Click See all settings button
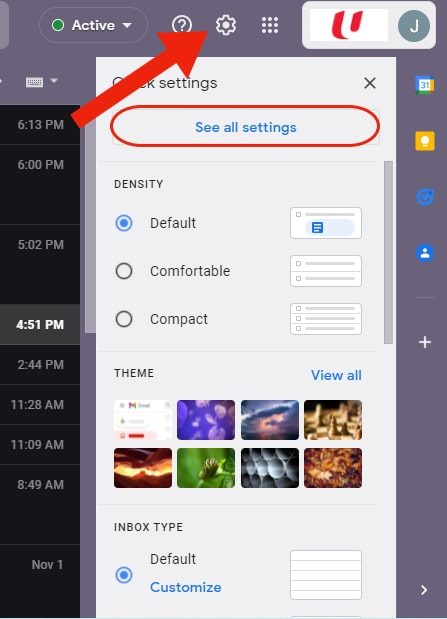Image resolution: width=447 pixels, height=619 pixels. [x=246, y=127]
